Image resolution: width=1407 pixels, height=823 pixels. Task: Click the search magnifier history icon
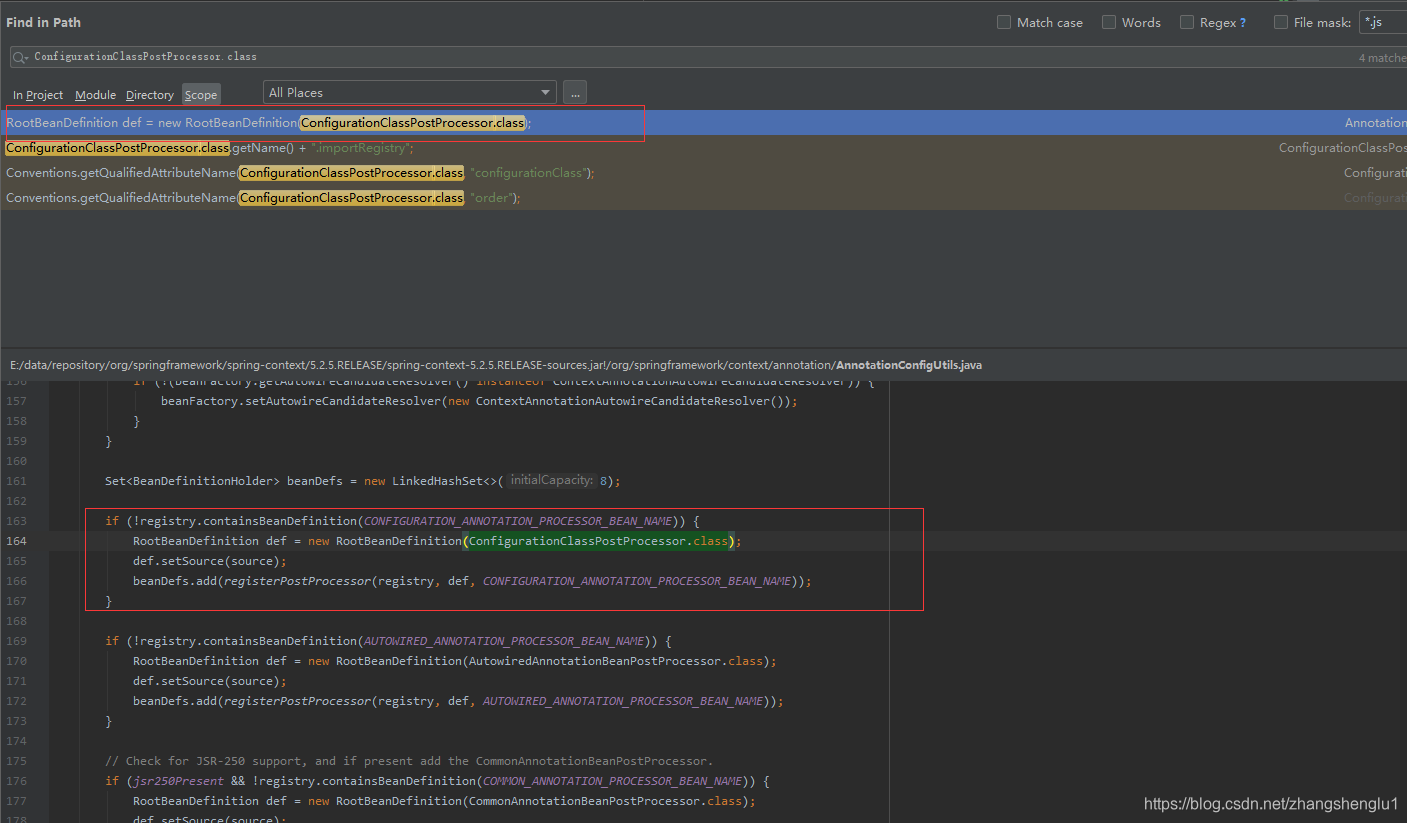pyautogui.click(x=19, y=57)
